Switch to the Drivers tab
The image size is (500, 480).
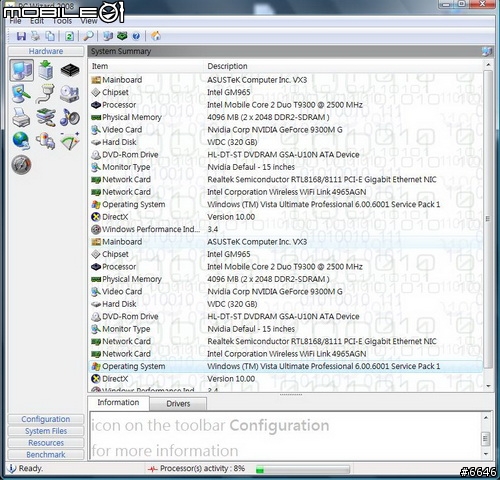178,404
